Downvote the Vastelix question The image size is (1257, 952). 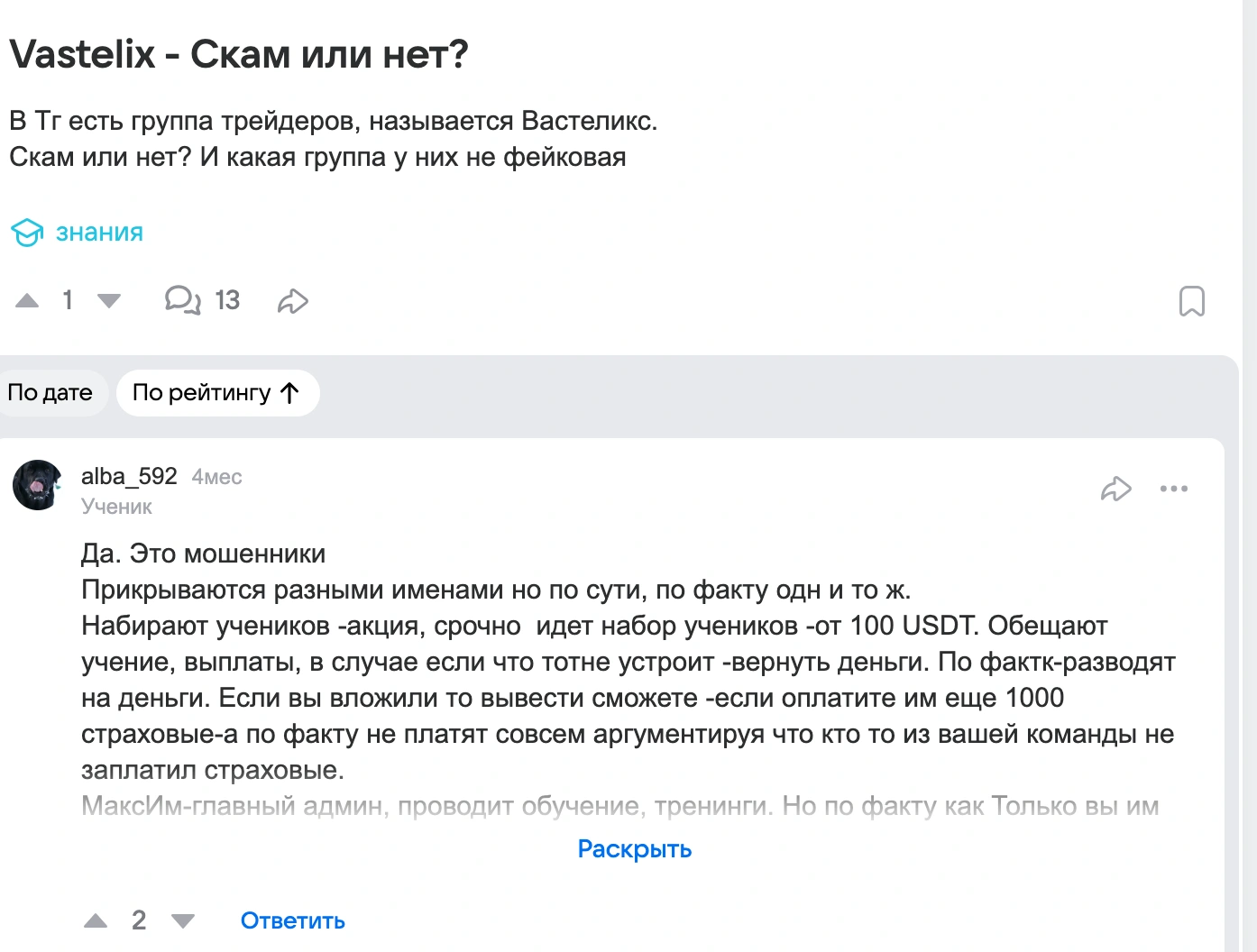[109, 301]
